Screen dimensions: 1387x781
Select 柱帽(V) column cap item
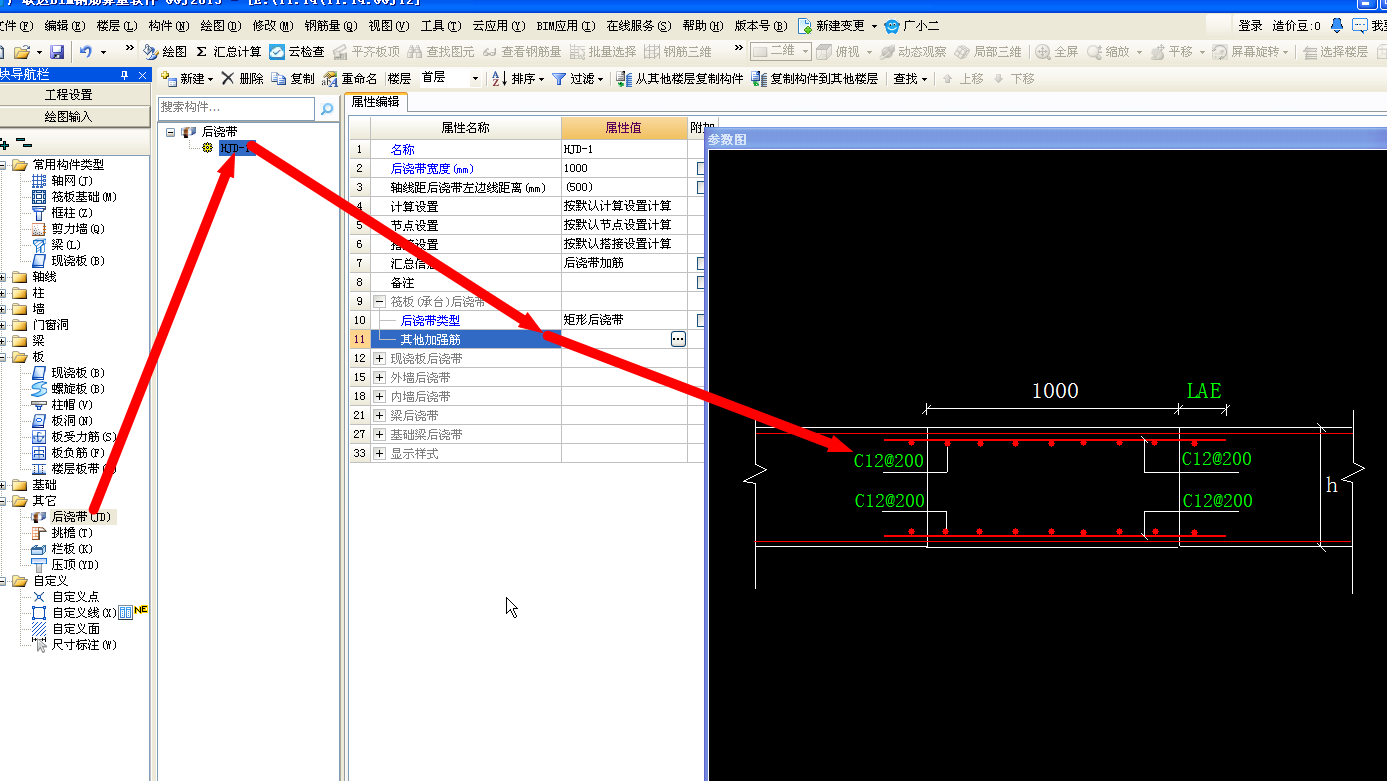point(71,404)
